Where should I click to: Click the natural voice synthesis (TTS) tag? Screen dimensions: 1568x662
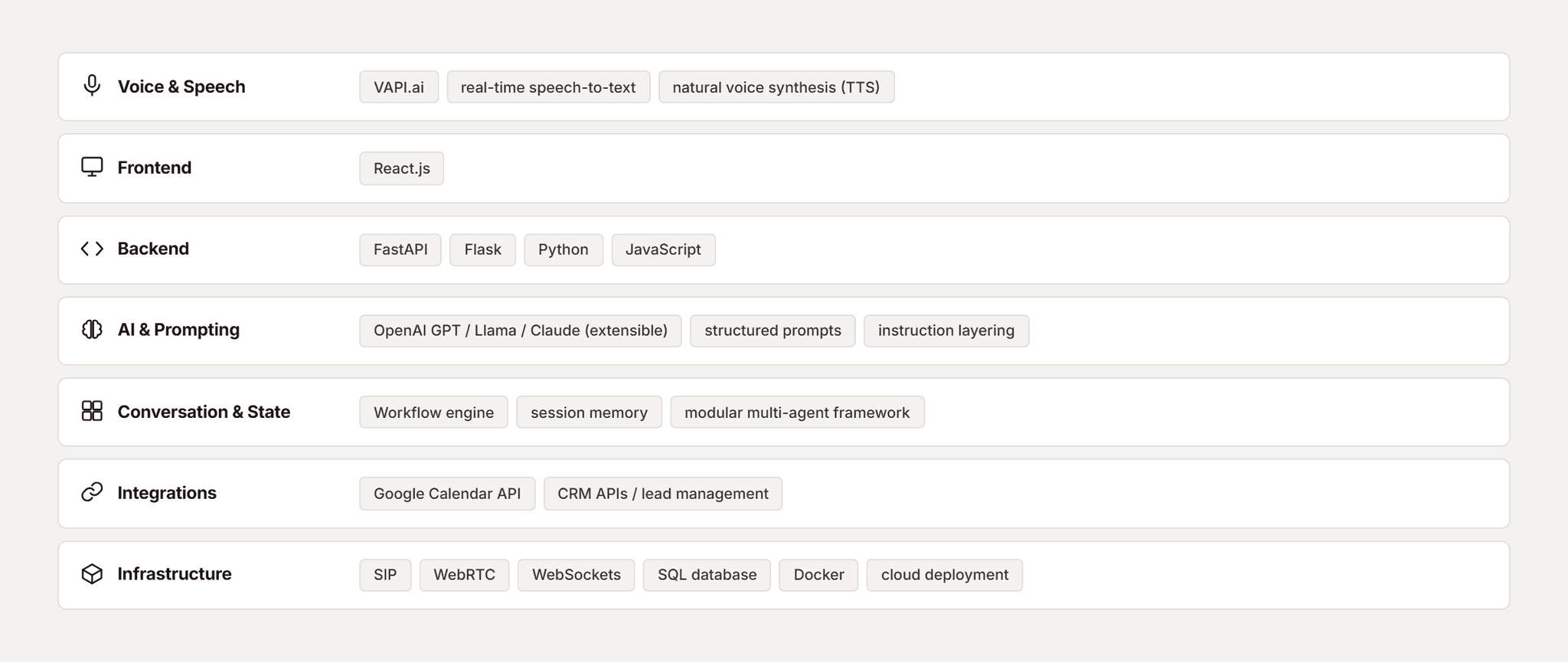(776, 86)
